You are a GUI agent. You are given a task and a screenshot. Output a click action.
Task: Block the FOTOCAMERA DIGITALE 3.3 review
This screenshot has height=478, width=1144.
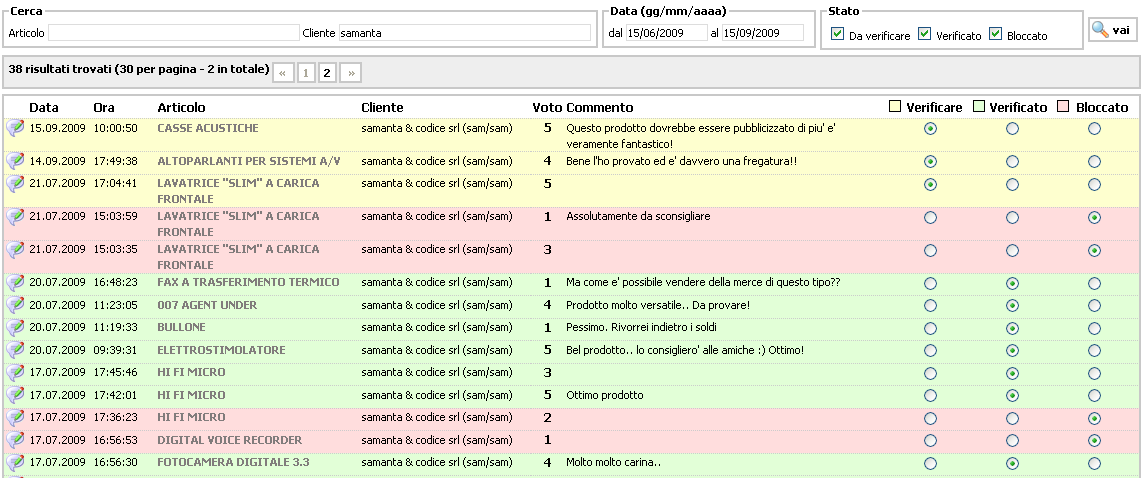1094,463
